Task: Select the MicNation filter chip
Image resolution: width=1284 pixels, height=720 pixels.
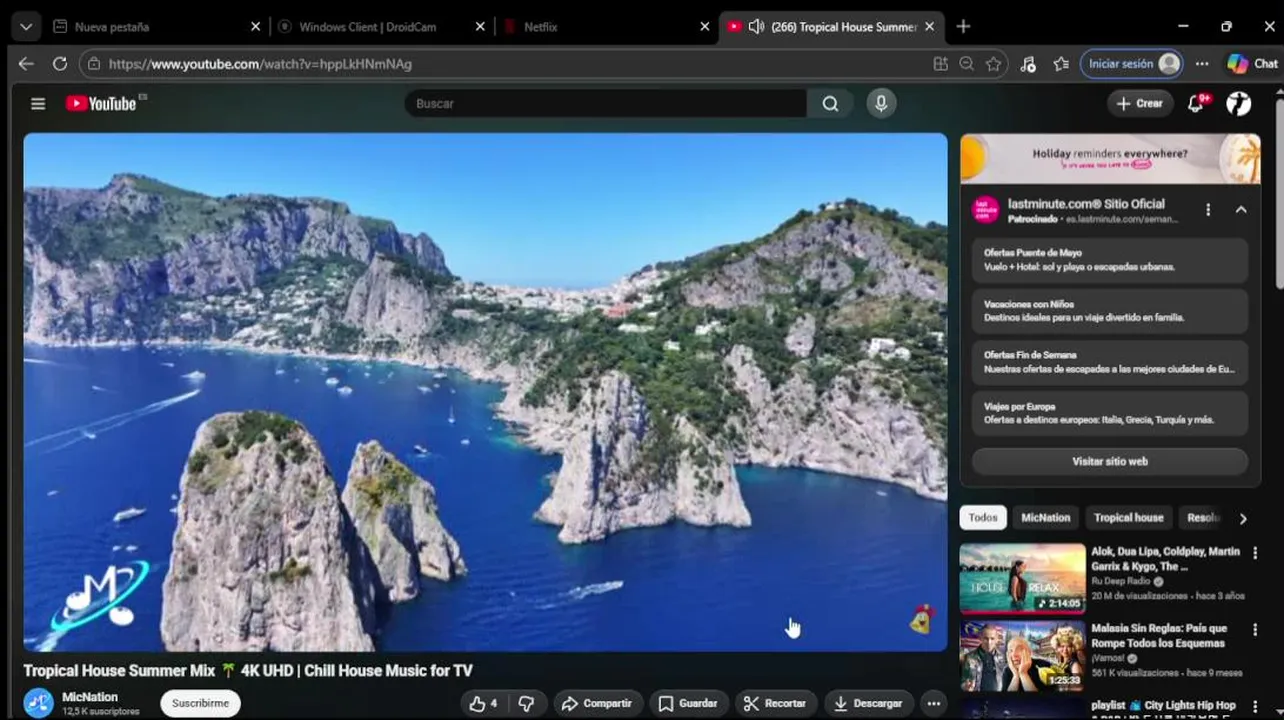Action: point(1045,517)
